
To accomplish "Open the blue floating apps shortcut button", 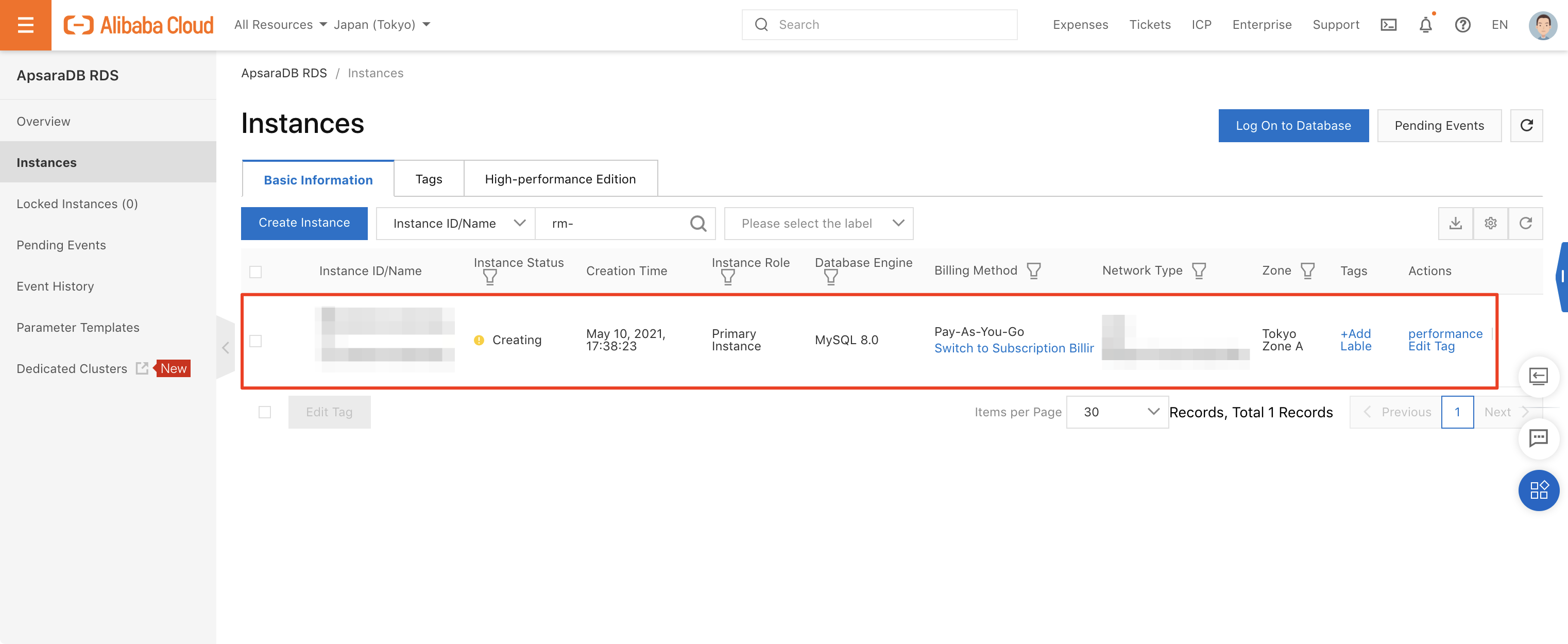I will [x=1538, y=490].
